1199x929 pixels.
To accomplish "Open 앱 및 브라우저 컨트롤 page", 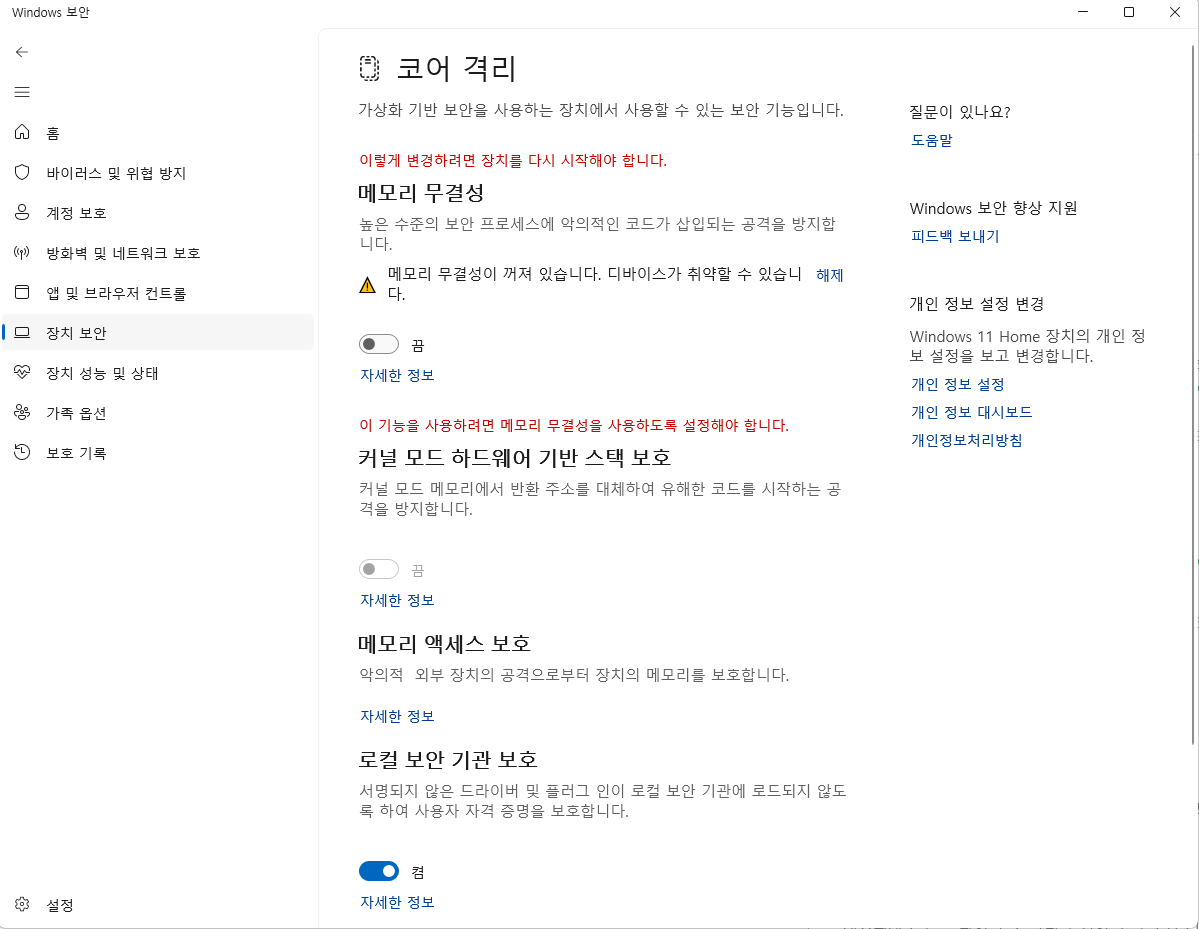I will pyautogui.click(x=115, y=292).
